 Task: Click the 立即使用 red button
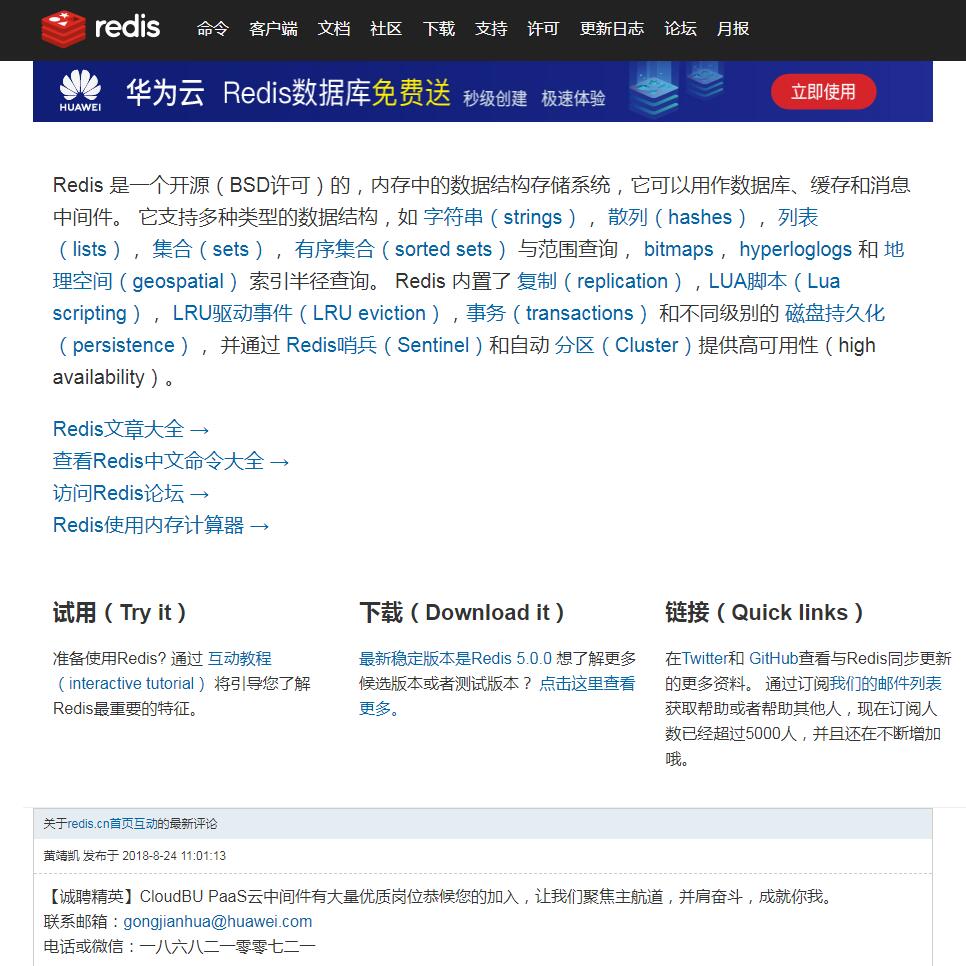tap(823, 92)
